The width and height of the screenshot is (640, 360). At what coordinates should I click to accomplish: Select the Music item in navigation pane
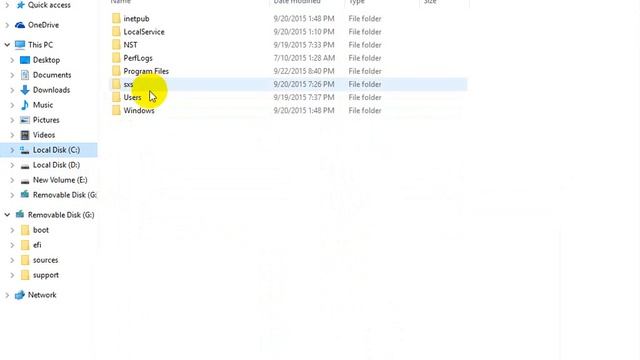tap(43, 105)
